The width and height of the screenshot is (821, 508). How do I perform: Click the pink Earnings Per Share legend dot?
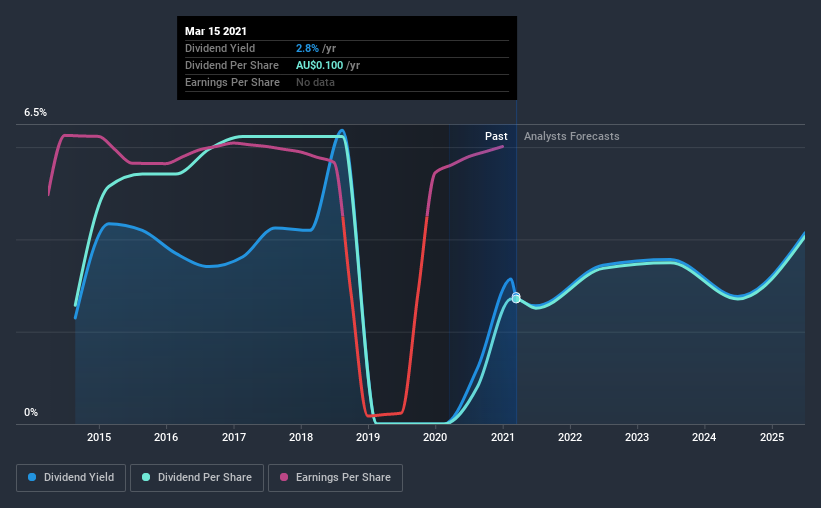click(284, 477)
